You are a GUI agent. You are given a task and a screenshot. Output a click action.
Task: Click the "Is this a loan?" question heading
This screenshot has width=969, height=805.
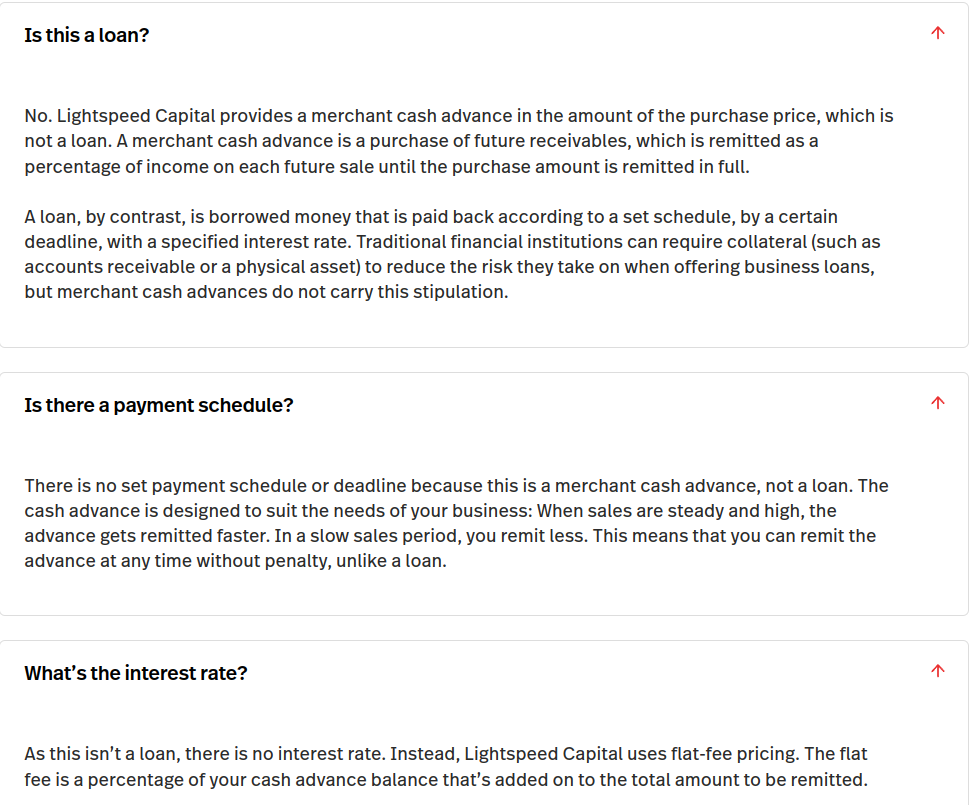[87, 35]
